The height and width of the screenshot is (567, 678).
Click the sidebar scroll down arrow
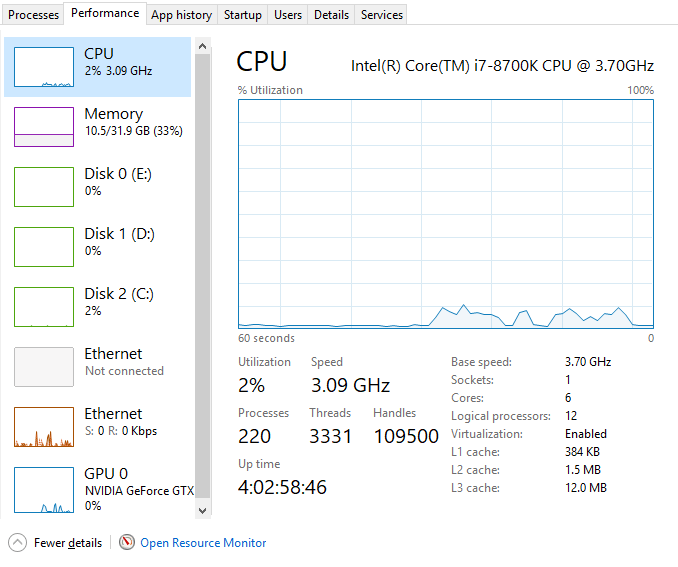(x=202, y=510)
